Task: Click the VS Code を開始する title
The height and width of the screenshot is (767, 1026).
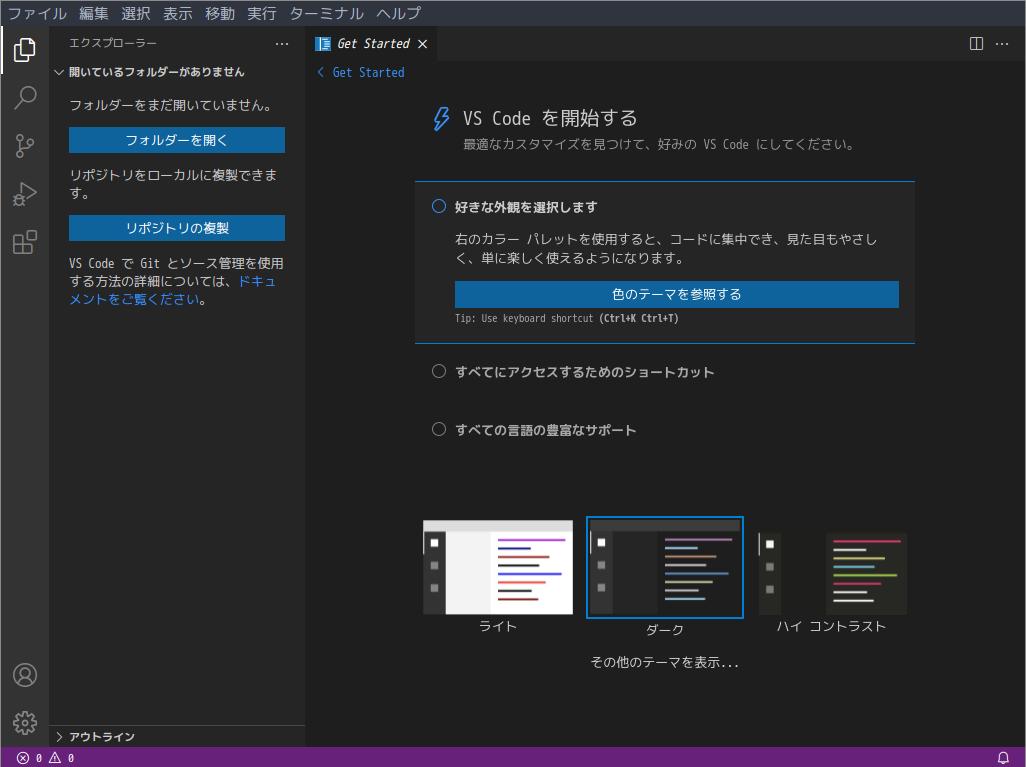Action: tap(550, 118)
